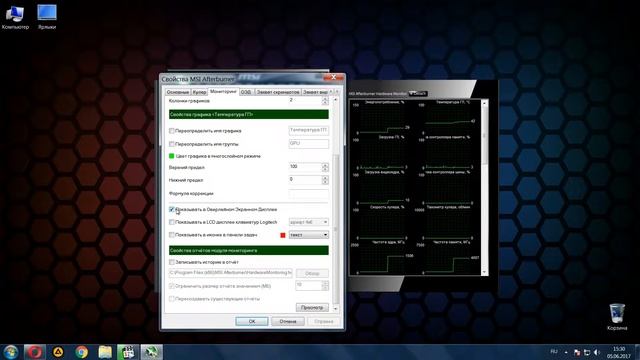
Task: Open the текст tray icon type dropdown
Action: pyautogui.click(x=309, y=235)
